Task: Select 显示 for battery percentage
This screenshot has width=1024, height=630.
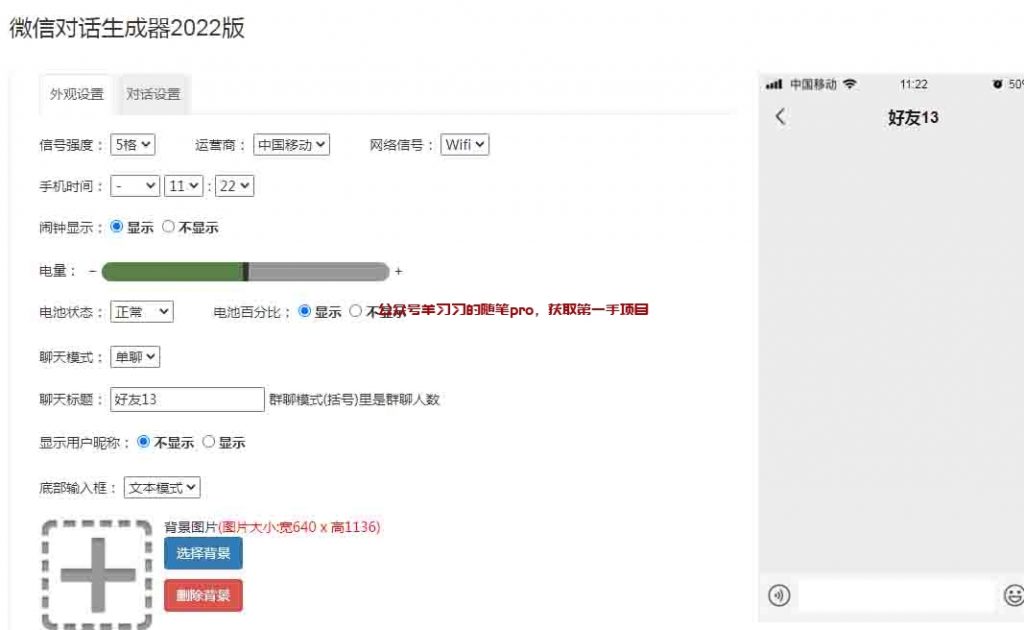Action: (x=305, y=312)
